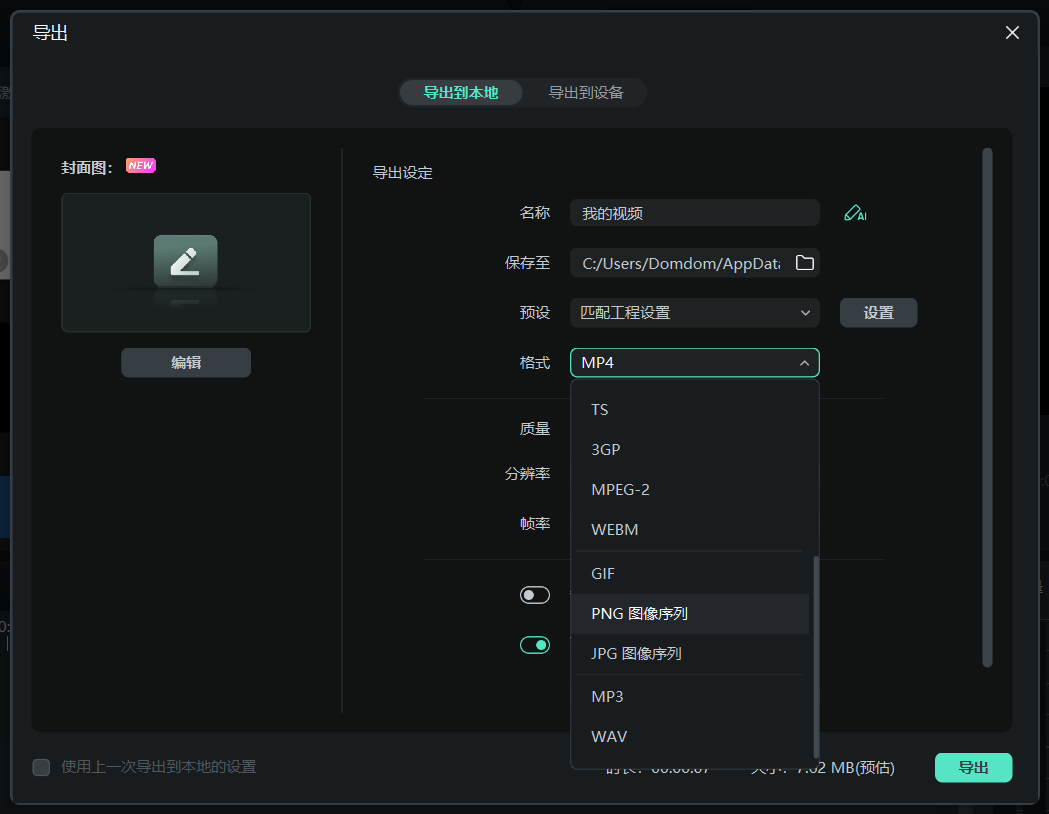Collapse the 格式 format dropdown
This screenshot has width=1049, height=814.
[694, 362]
